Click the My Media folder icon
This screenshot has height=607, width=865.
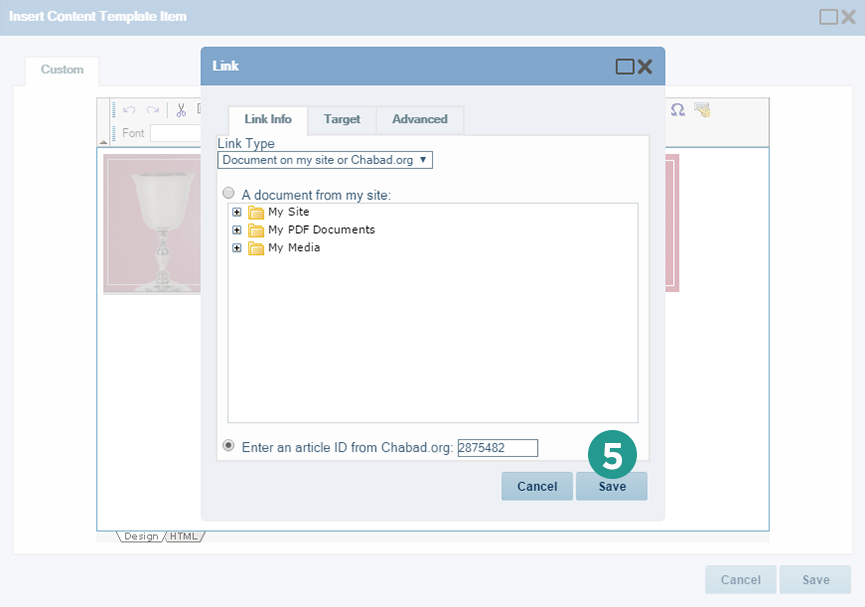pos(256,248)
